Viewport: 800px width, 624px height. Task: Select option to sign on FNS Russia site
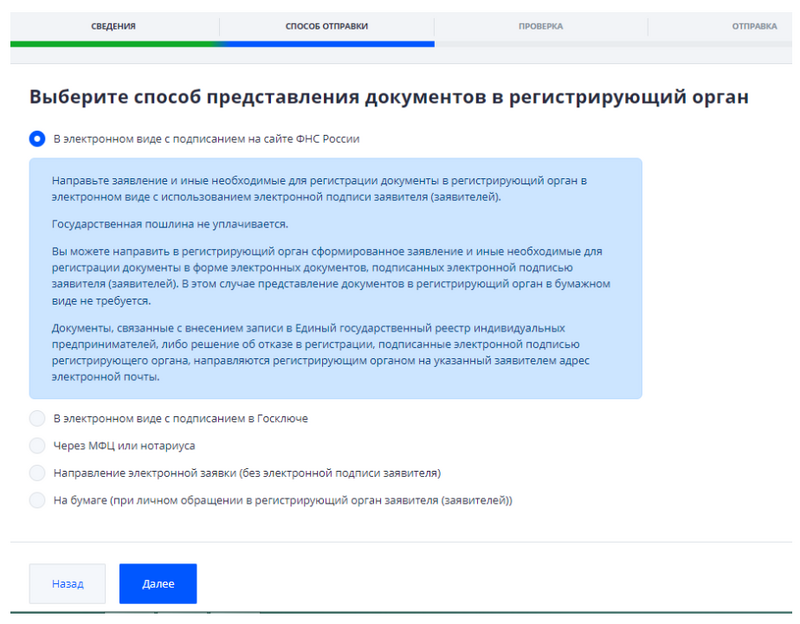tap(37, 139)
